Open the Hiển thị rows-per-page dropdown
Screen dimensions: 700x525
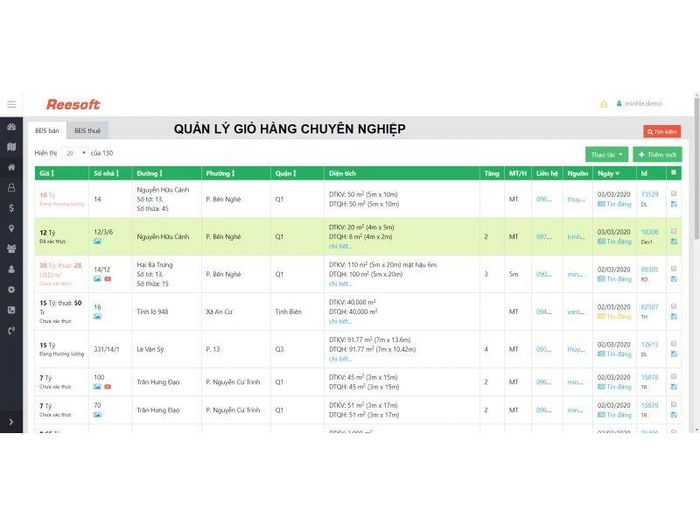tap(75, 153)
